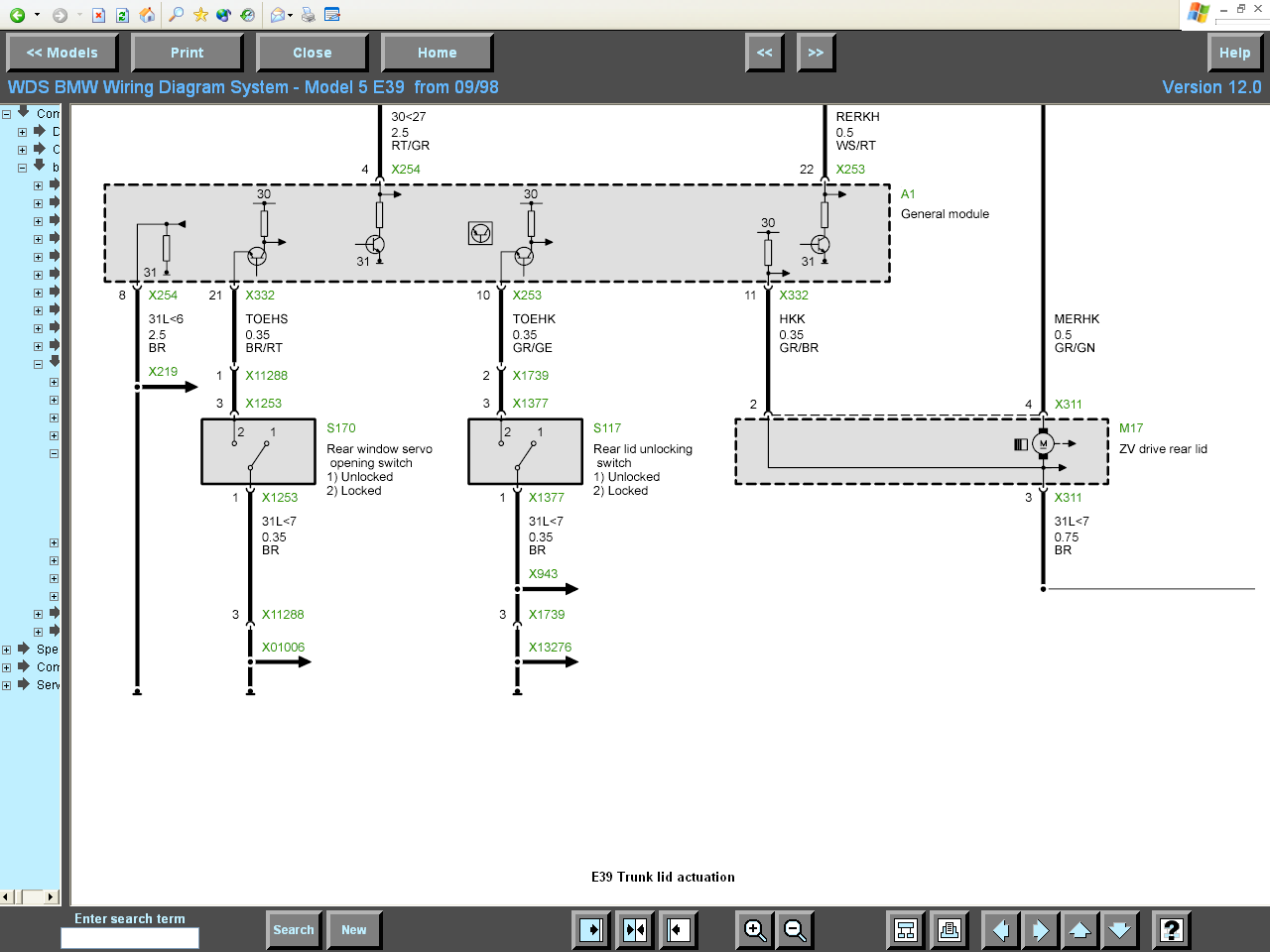Click the S170 switch label
Viewport: 1270px width, 952px height.
pos(340,428)
